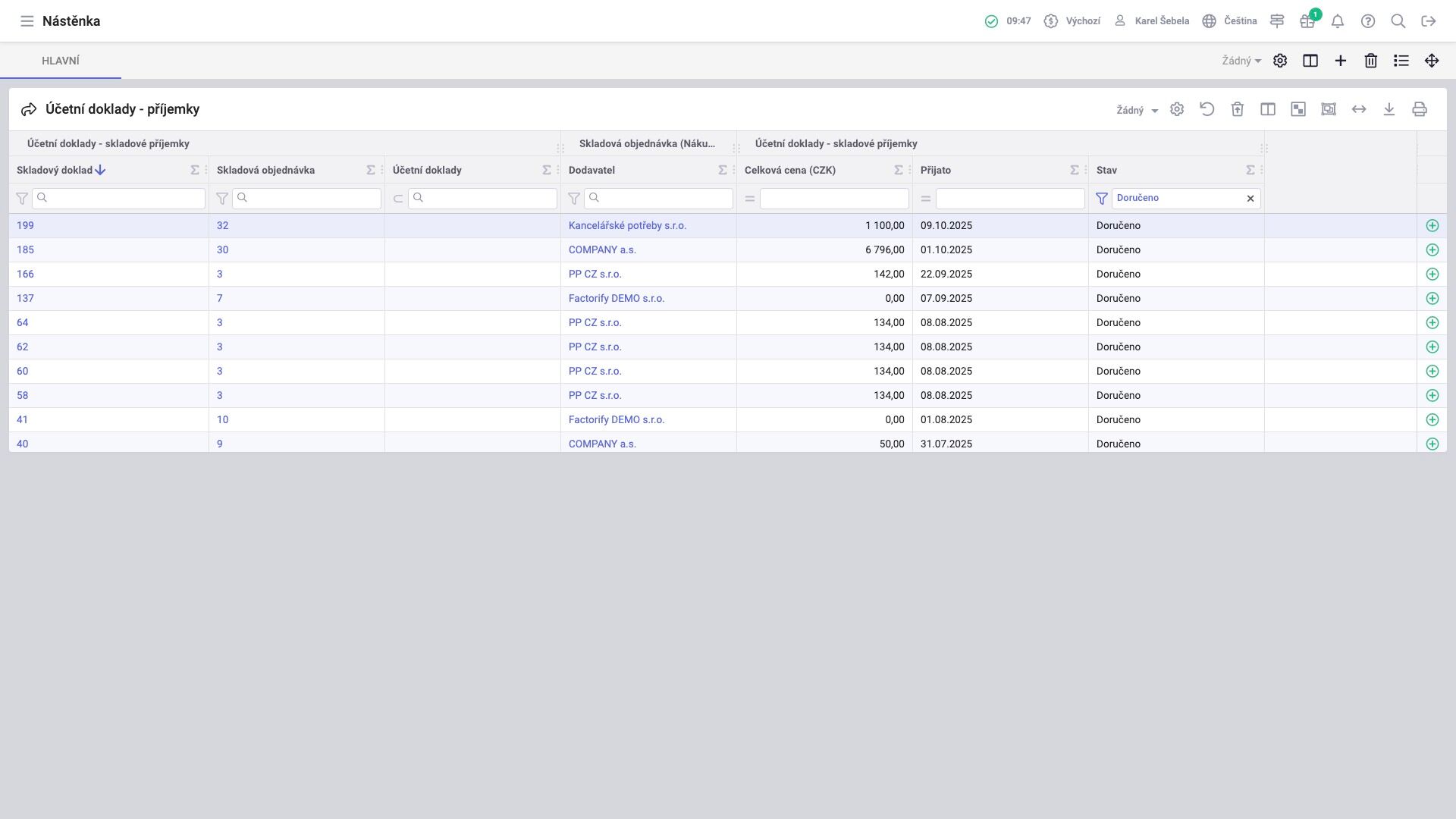Click green plus on row 199
Image resolution: width=1456 pixels, height=819 pixels.
click(x=1432, y=225)
